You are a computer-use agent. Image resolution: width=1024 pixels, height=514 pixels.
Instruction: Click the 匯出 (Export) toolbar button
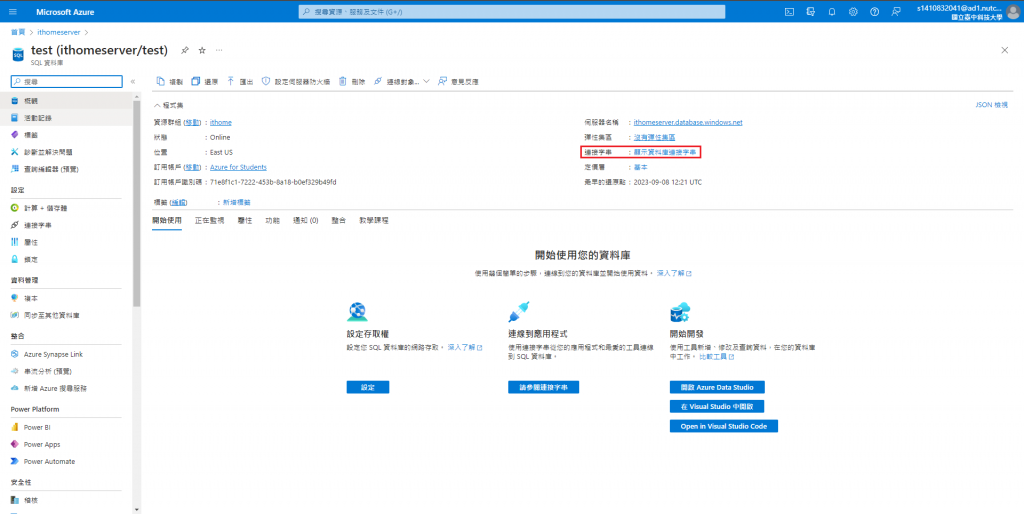coord(240,82)
